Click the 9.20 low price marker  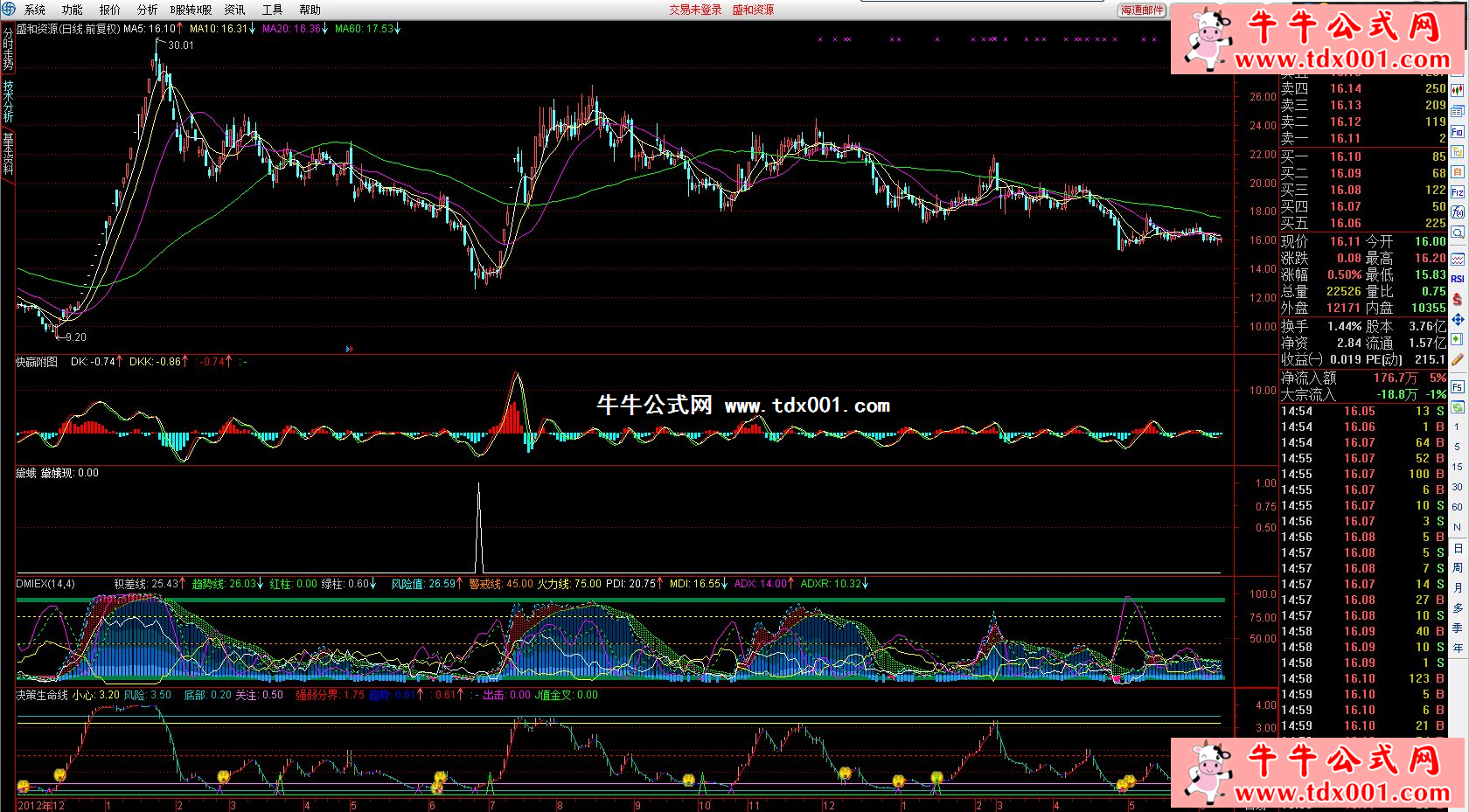(75, 337)
